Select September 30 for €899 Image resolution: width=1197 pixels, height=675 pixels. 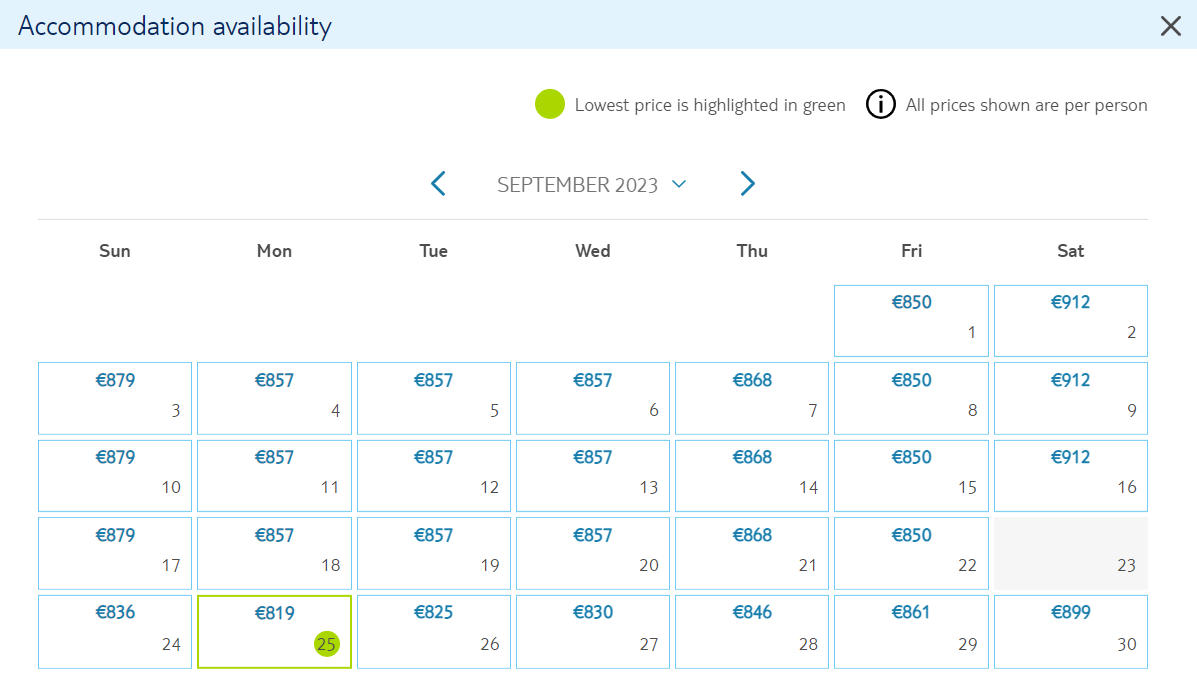pos(1070,632)
